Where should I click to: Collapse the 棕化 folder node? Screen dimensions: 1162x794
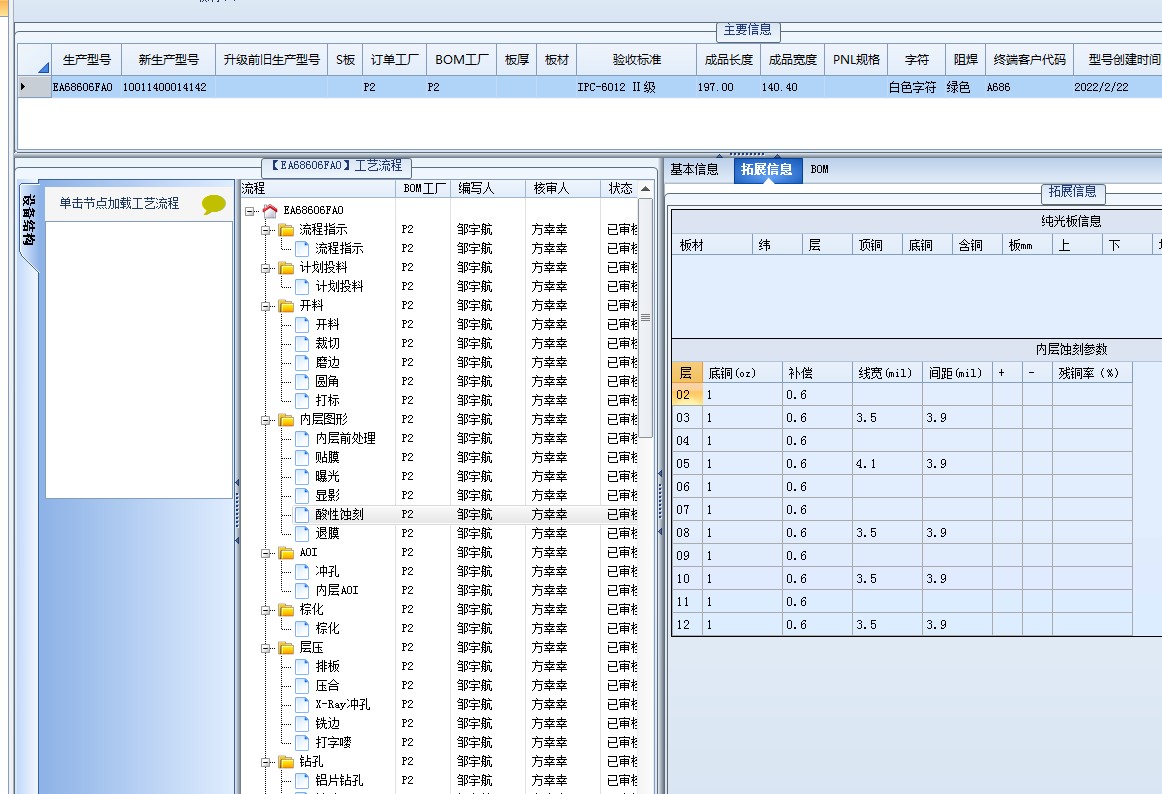265,610
